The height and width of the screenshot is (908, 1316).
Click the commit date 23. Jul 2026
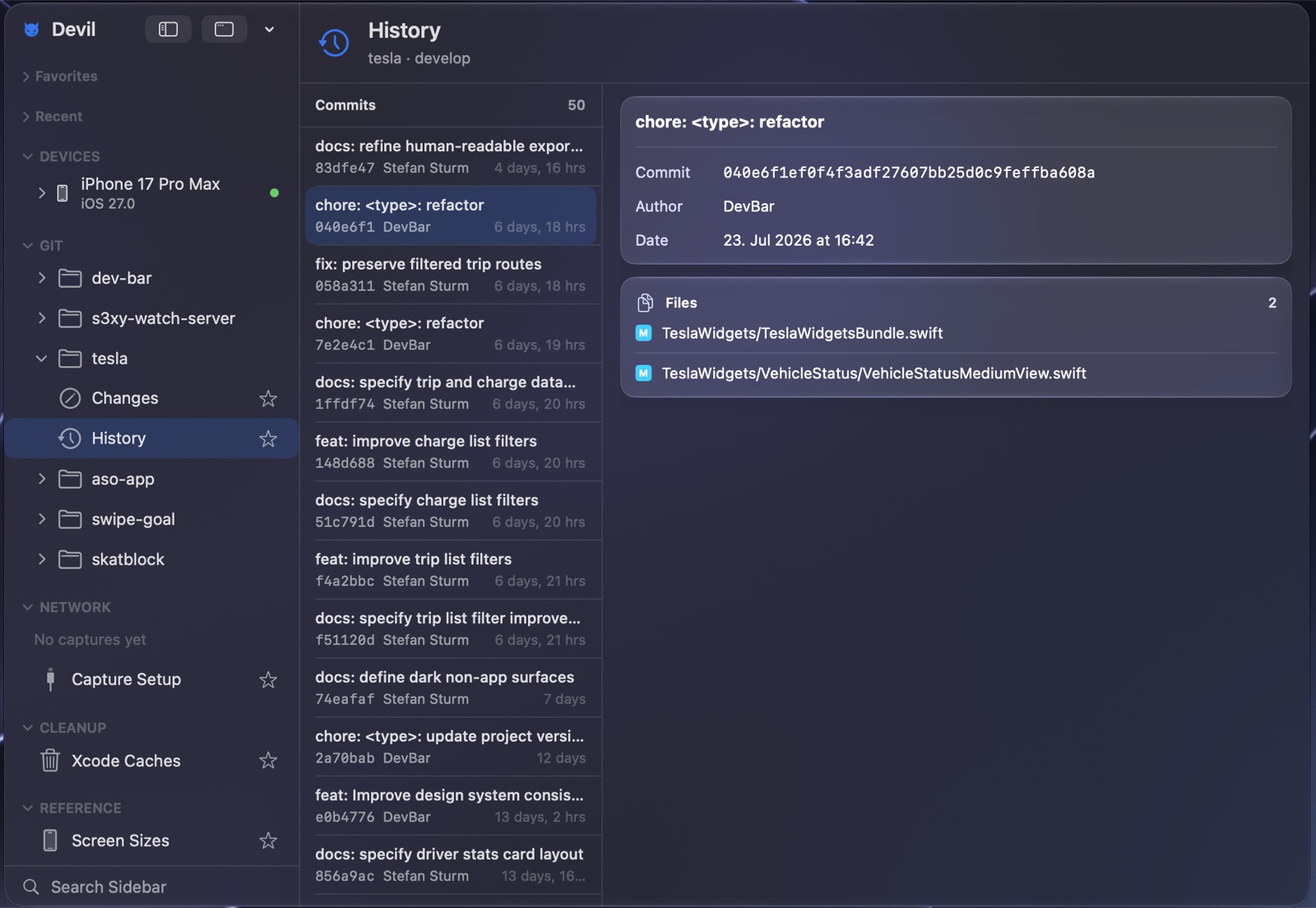799,240
